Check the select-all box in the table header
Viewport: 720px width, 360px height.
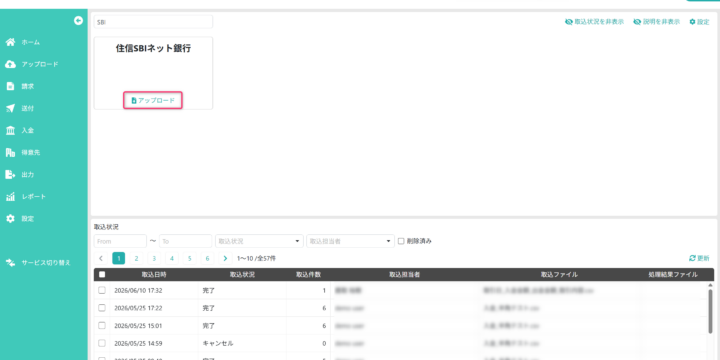tap(102, 275)
